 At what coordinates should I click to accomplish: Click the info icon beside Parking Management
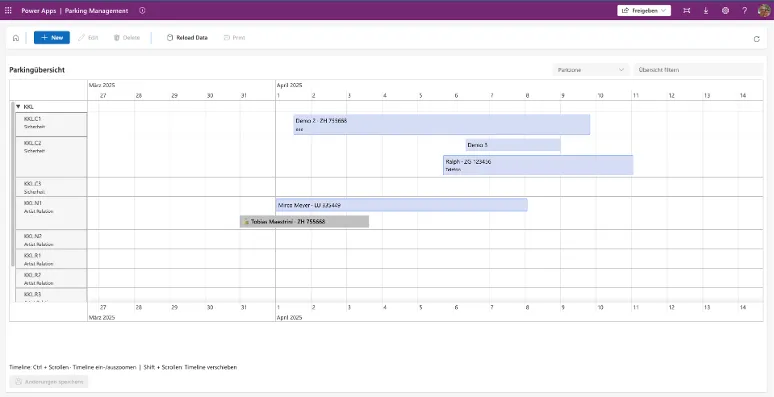click(142, 10)
